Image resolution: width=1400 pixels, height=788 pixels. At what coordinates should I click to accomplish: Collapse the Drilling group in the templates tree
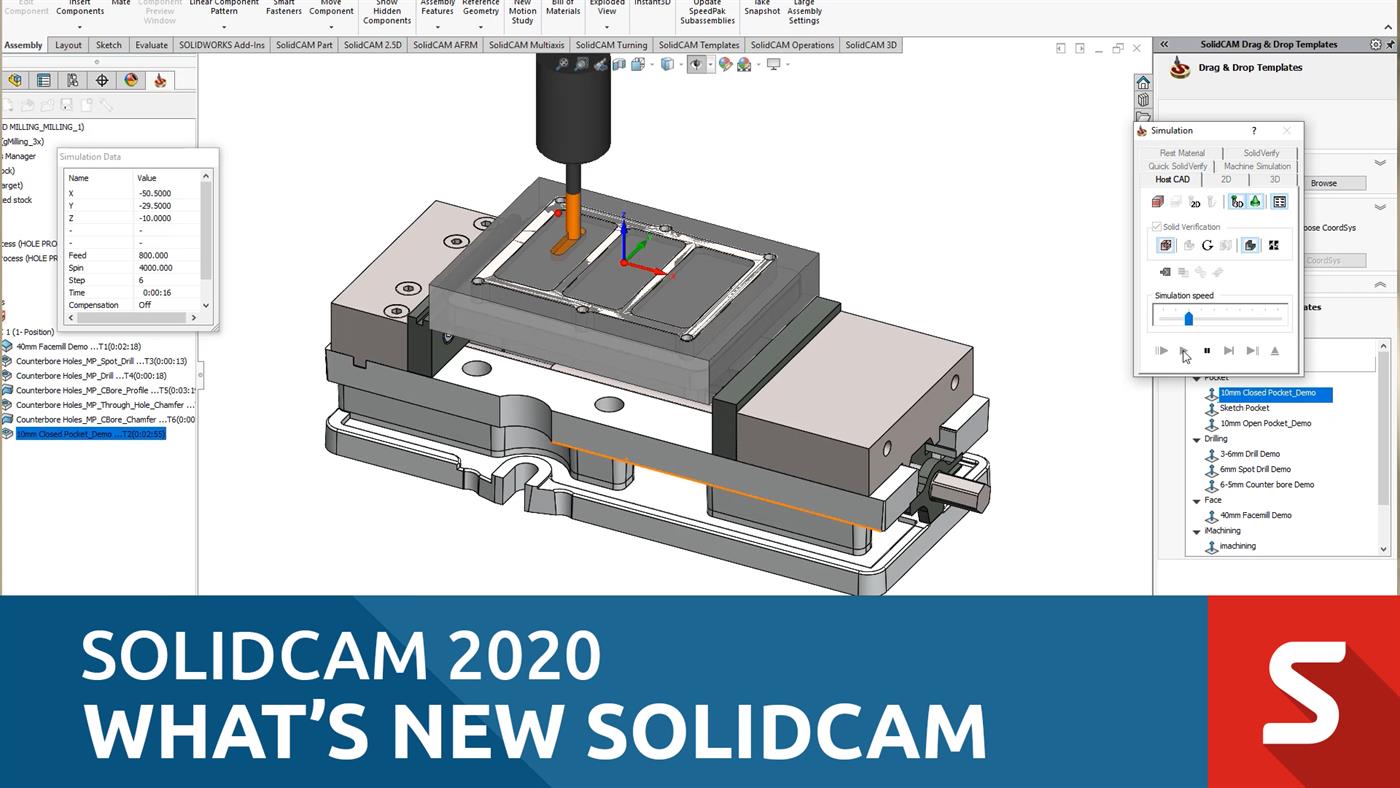(1196, 438)
